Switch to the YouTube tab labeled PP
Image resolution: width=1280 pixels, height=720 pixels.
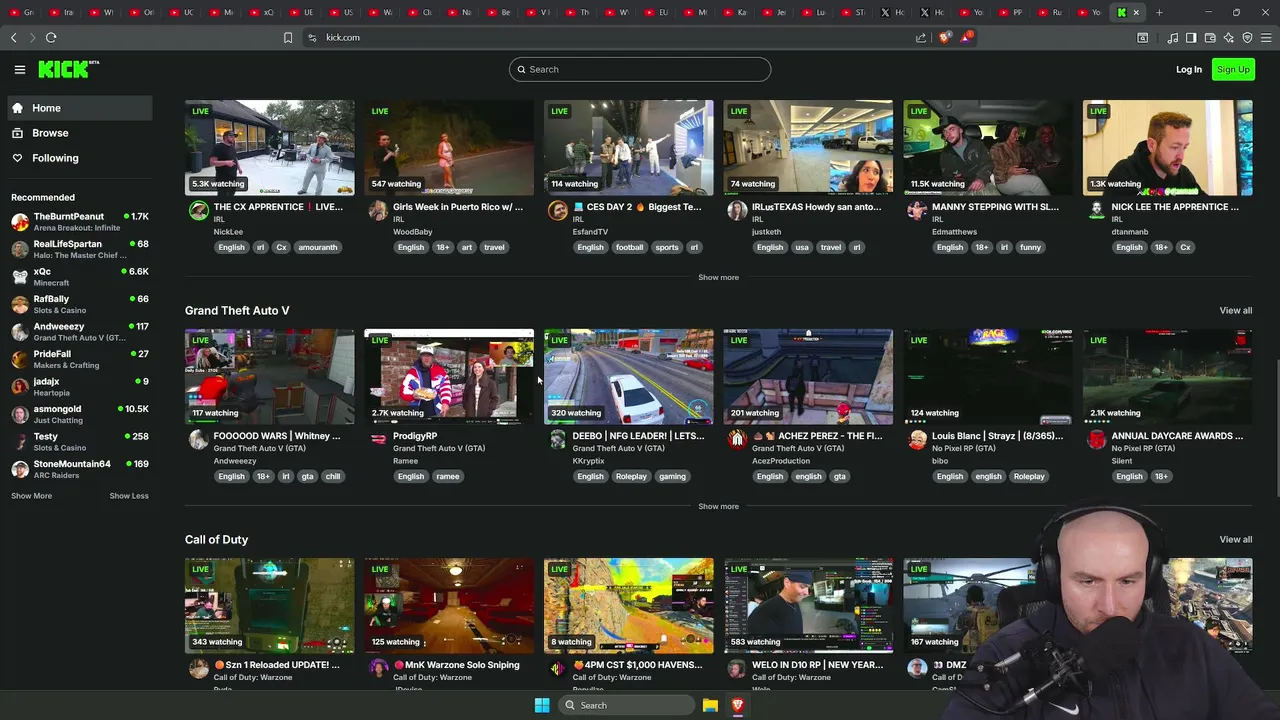[1011, 12]
